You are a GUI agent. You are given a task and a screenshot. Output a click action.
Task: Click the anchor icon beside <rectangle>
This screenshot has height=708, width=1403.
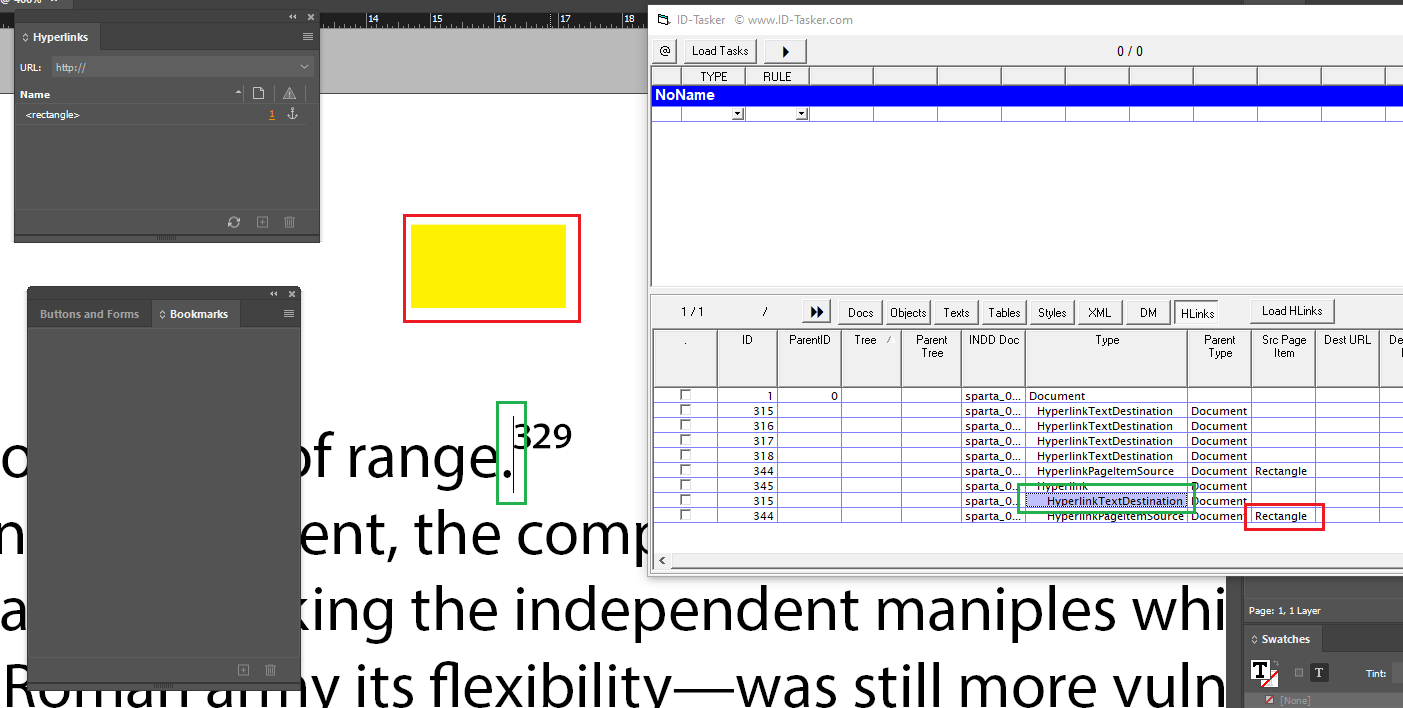[x=292, y=113]
